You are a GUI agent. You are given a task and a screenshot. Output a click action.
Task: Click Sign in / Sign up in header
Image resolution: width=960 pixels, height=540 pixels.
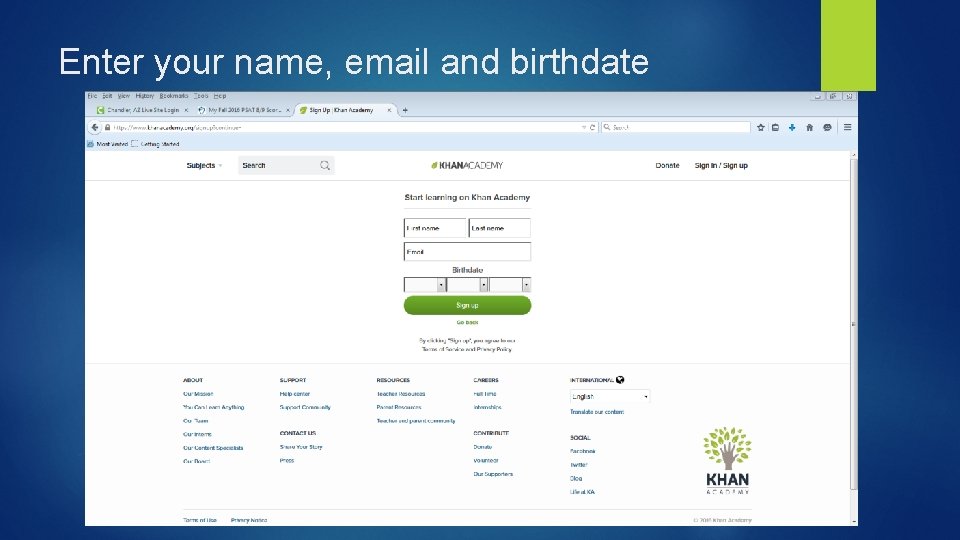(721, 165)
